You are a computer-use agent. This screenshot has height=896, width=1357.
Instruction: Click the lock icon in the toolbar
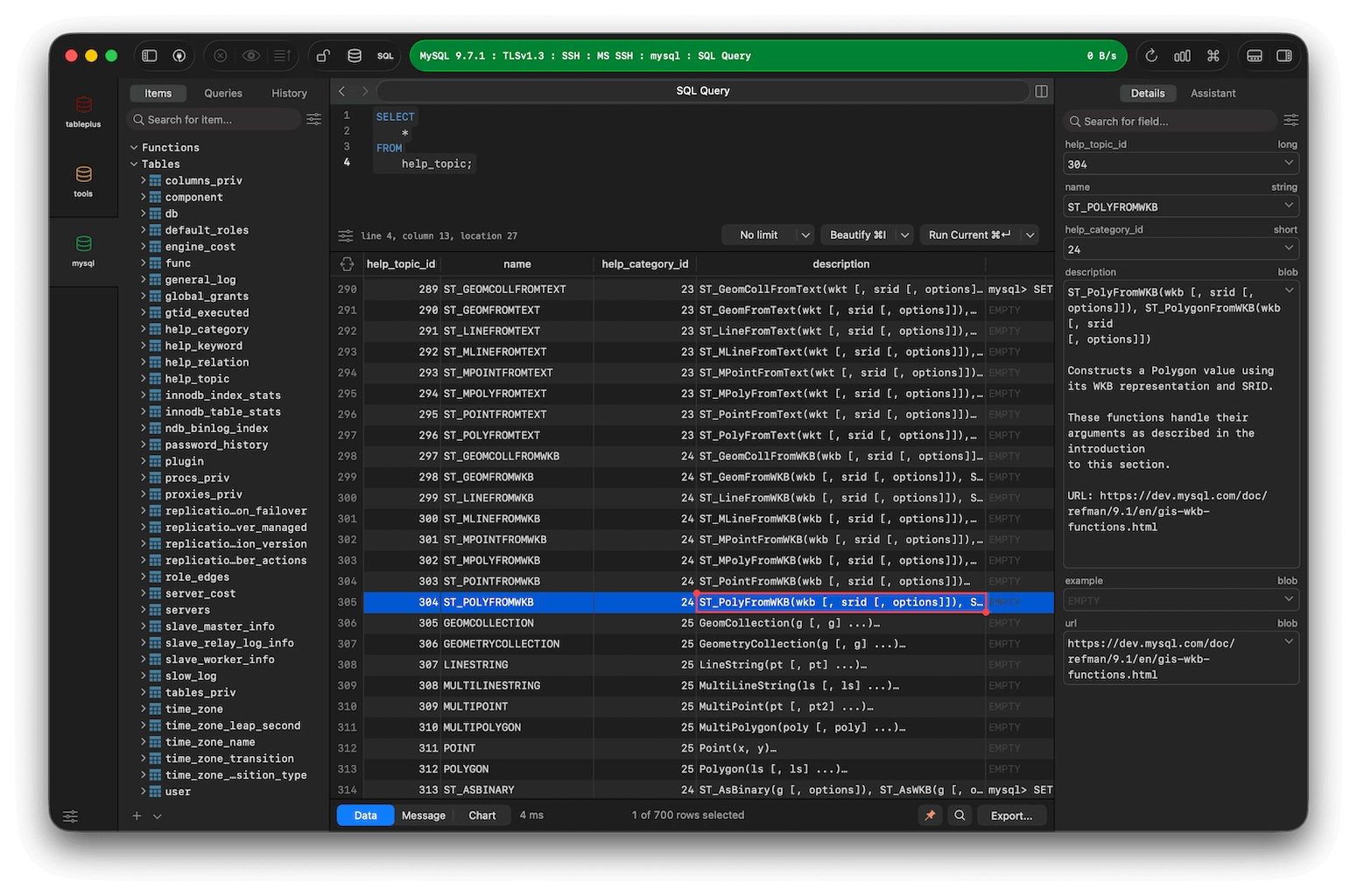tap(323, 56)
